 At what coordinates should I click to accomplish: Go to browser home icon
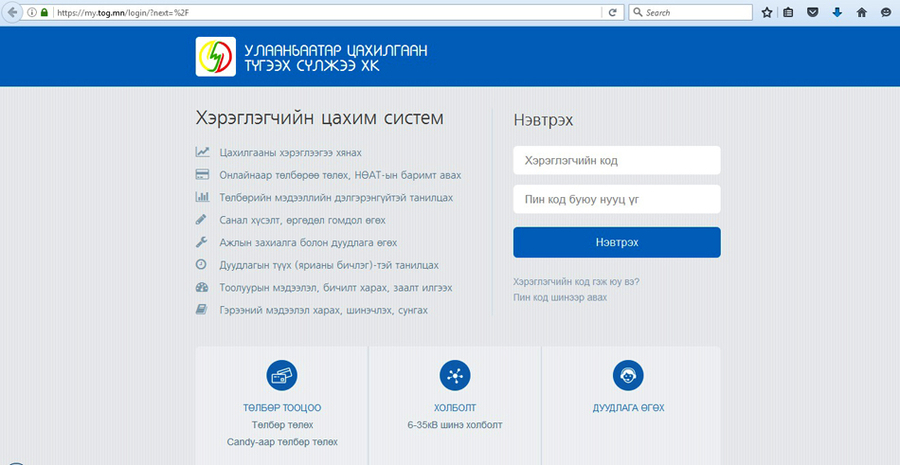click(x=862, y=12)
